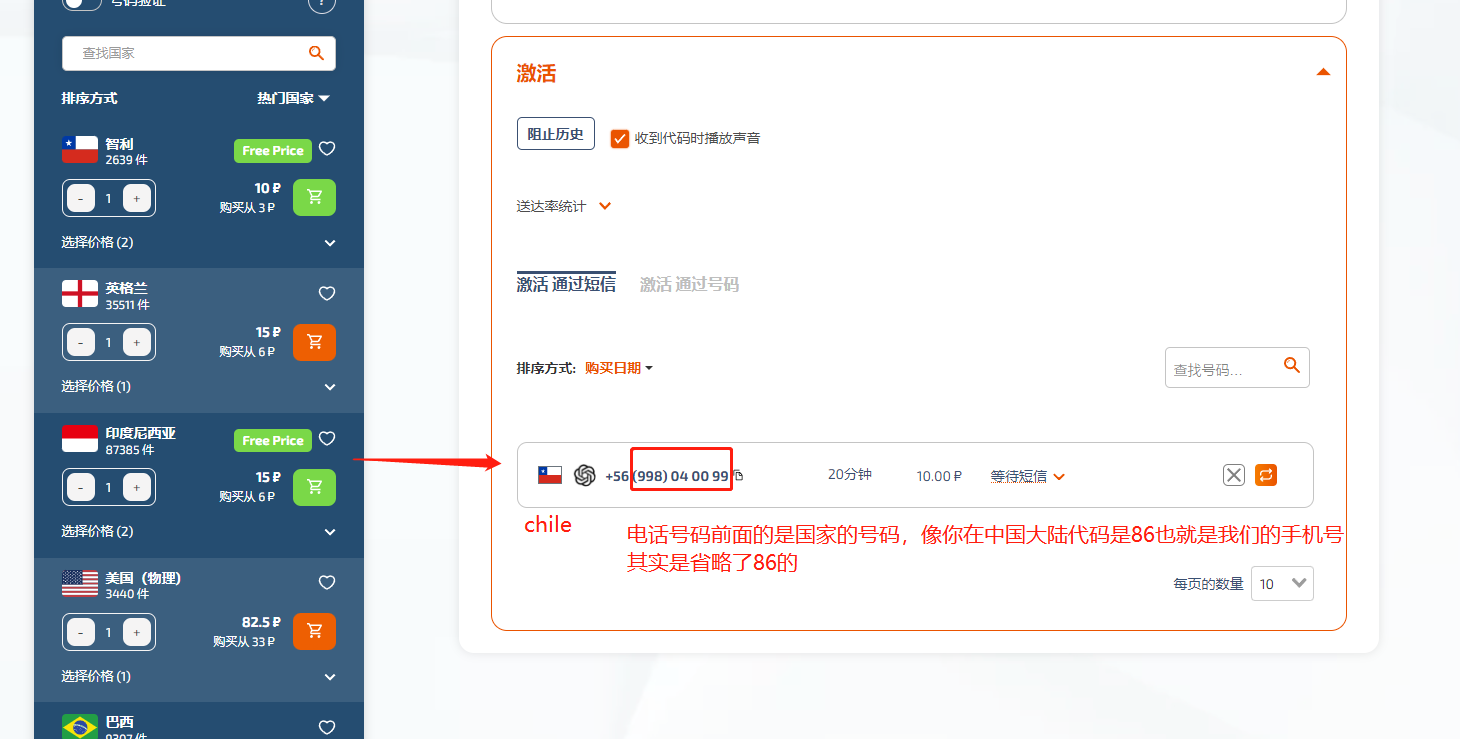Click the 82.5 ₽ USA price
The width and height of the screenshot is (1460, 739).
(x=261, y=622)
